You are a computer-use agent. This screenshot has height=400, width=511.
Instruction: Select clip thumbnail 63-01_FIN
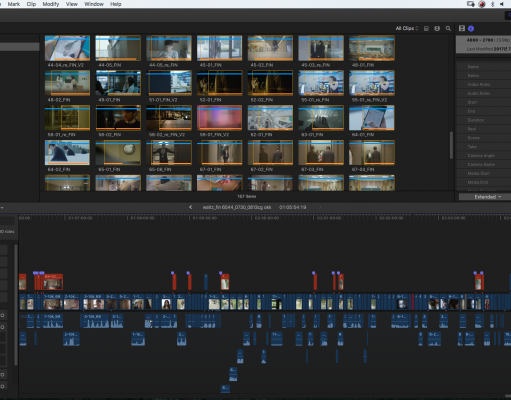coord(321,118)
